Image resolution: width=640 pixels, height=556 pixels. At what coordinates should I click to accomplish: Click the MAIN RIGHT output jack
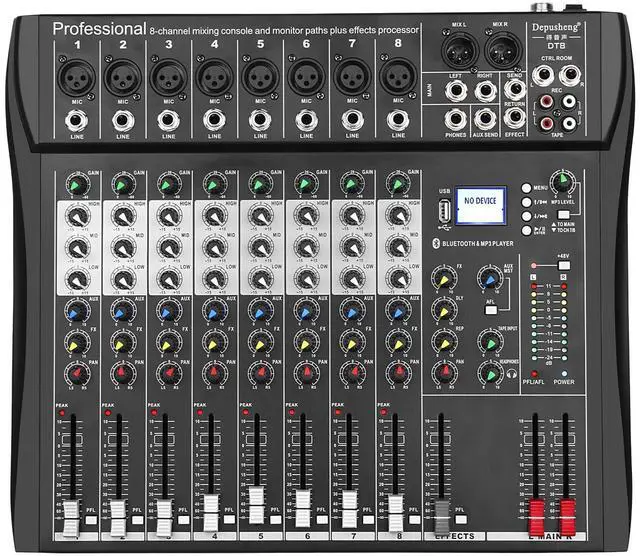[485, 90]
